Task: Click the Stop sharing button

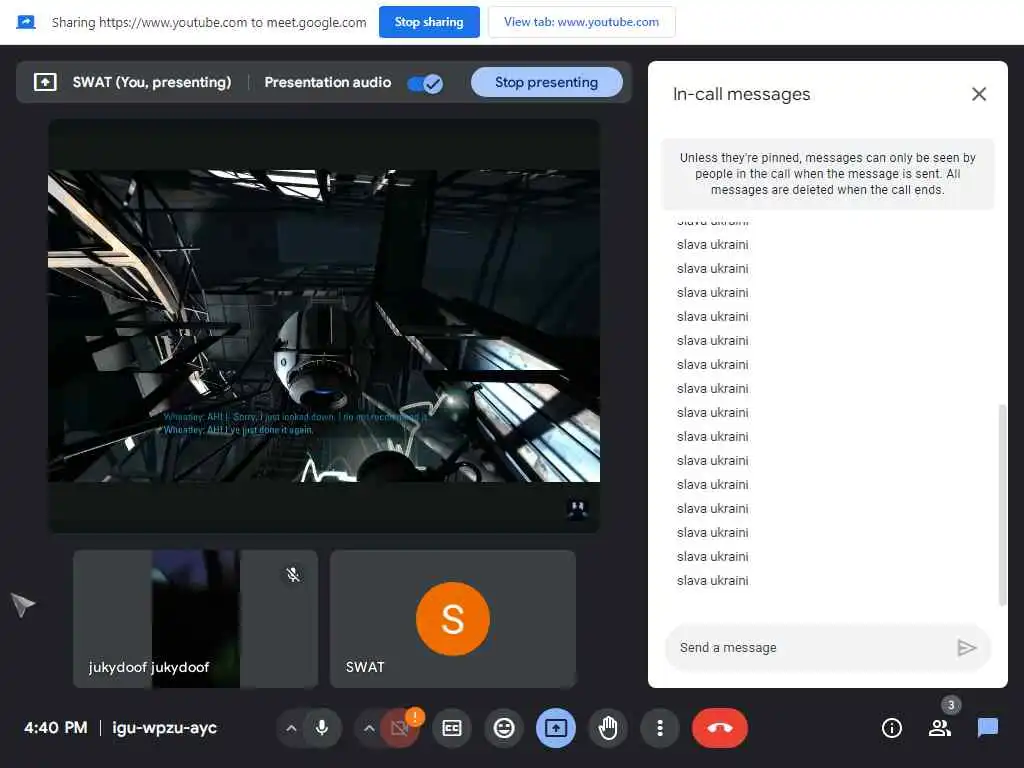Action: click(x=429, y=22)
